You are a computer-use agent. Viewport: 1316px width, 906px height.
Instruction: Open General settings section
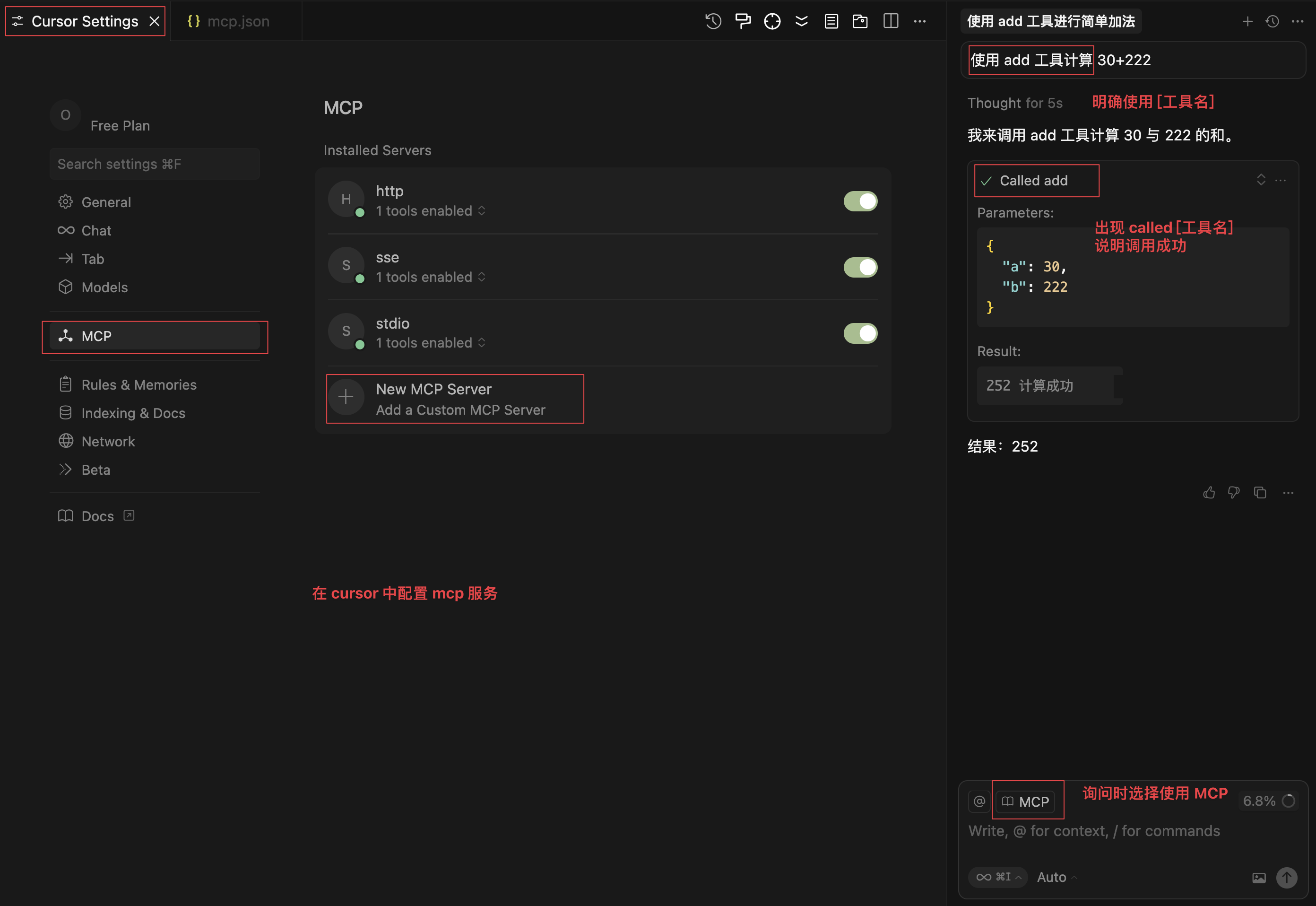155,202
